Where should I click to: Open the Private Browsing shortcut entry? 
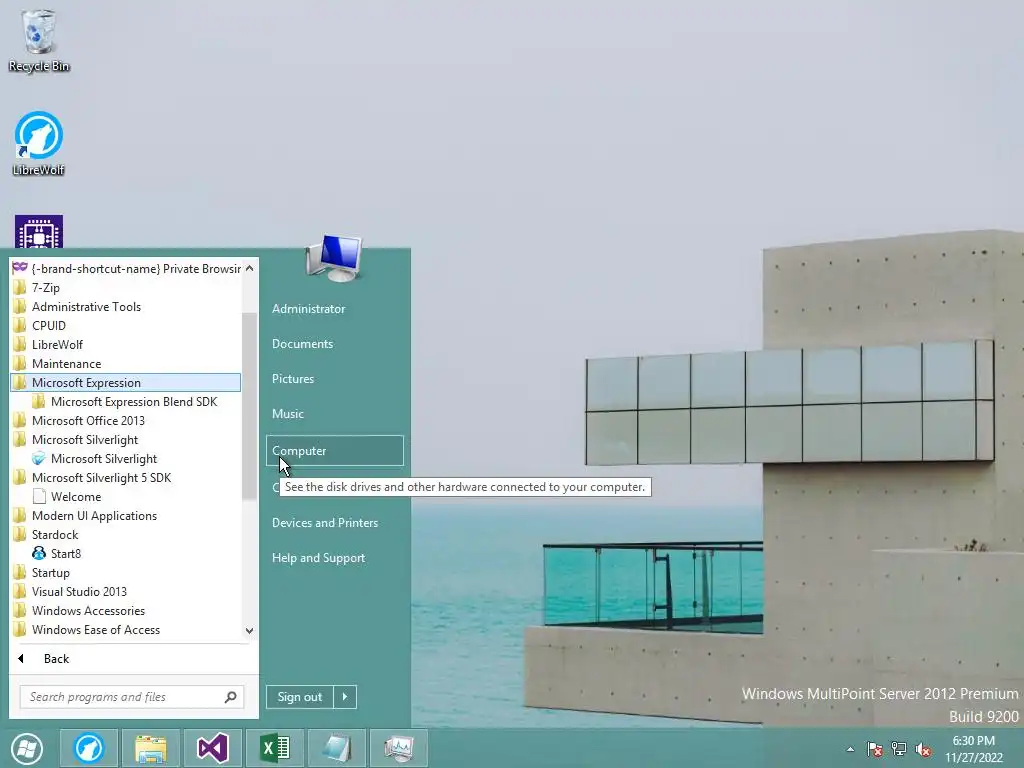tap(126, 268)
